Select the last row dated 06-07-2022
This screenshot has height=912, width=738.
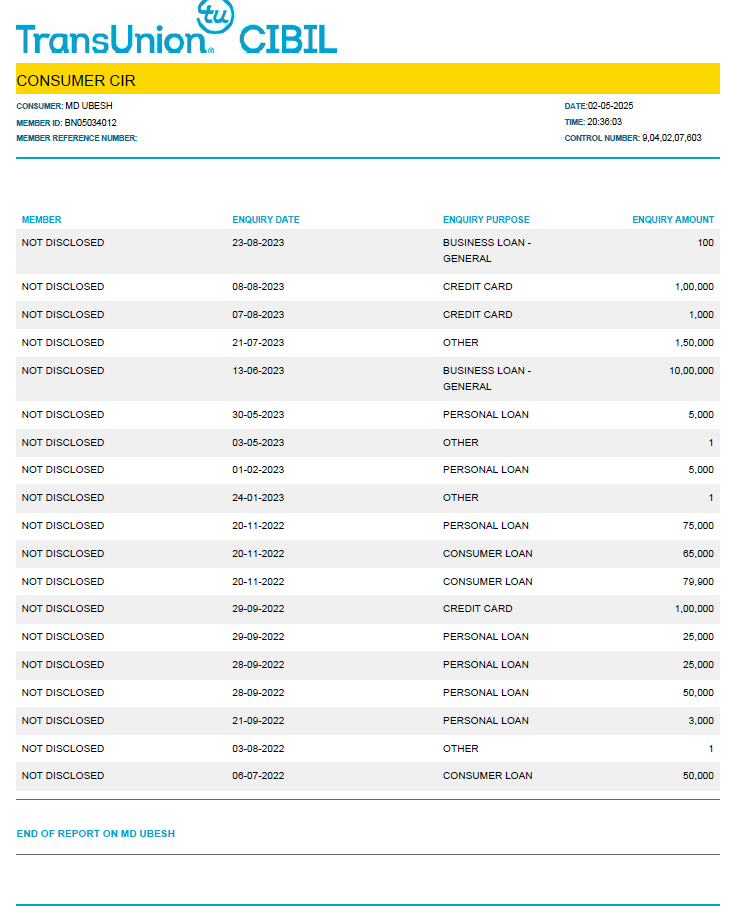coord(368,776)
